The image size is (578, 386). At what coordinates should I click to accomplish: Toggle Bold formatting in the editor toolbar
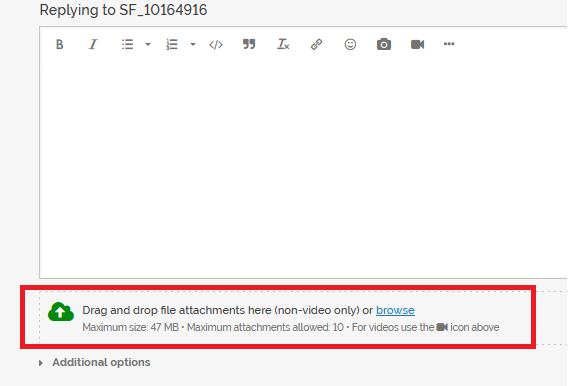[x=59, y=45]
